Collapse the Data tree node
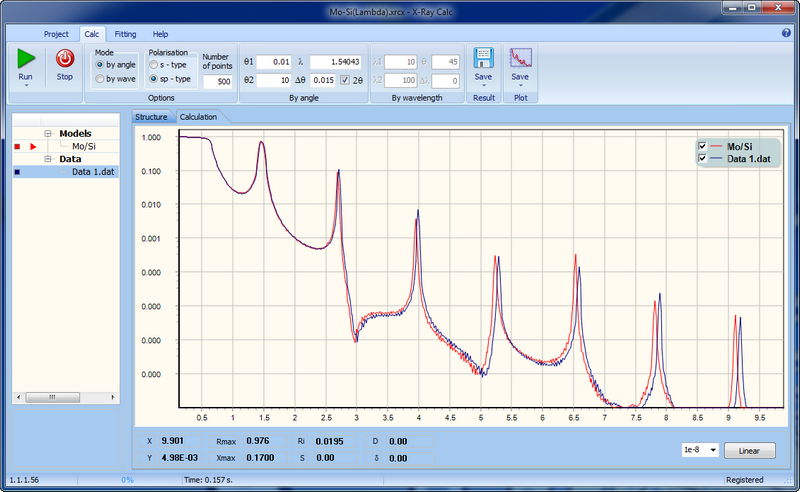800x492 pixels. 48,159
